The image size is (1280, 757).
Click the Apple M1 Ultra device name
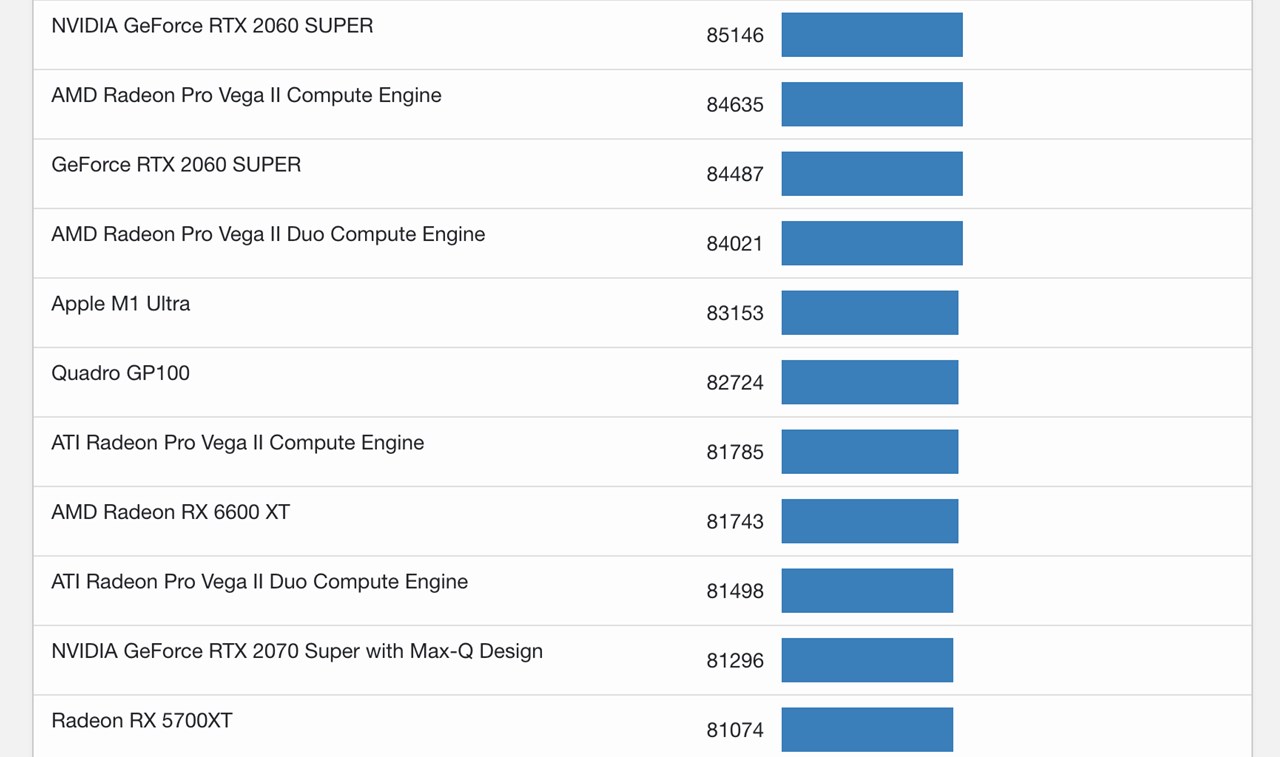(120, 304)
